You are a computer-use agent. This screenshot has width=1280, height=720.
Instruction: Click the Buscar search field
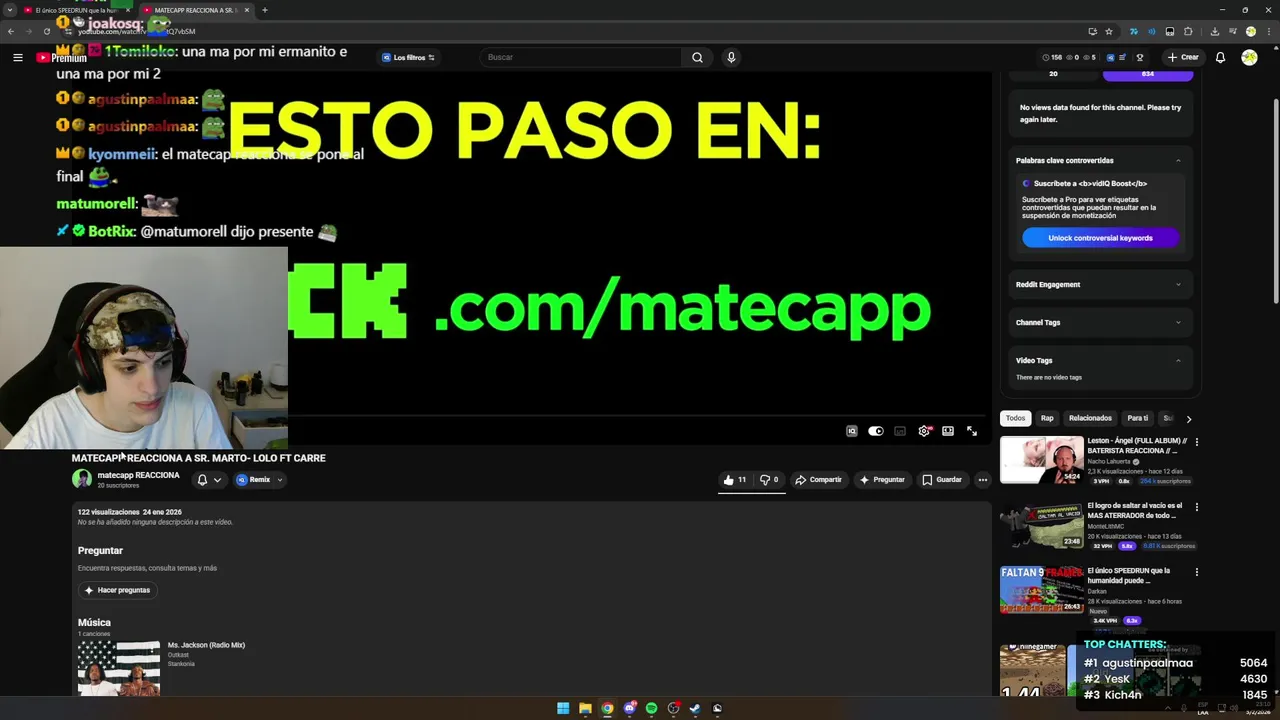pos(582,57)
